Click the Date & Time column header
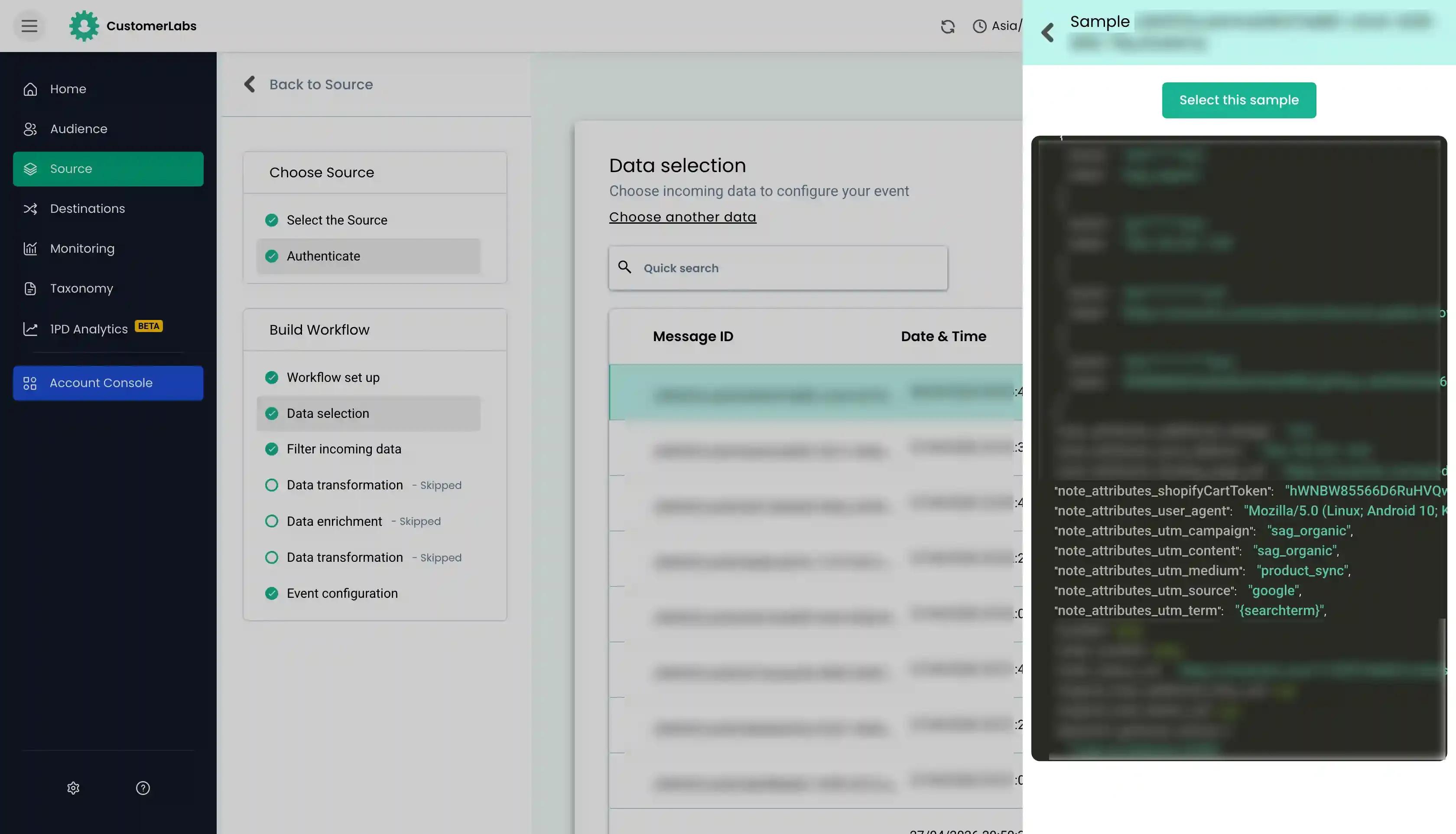Viewport: 1456px width, 834px height. [943, 336]
